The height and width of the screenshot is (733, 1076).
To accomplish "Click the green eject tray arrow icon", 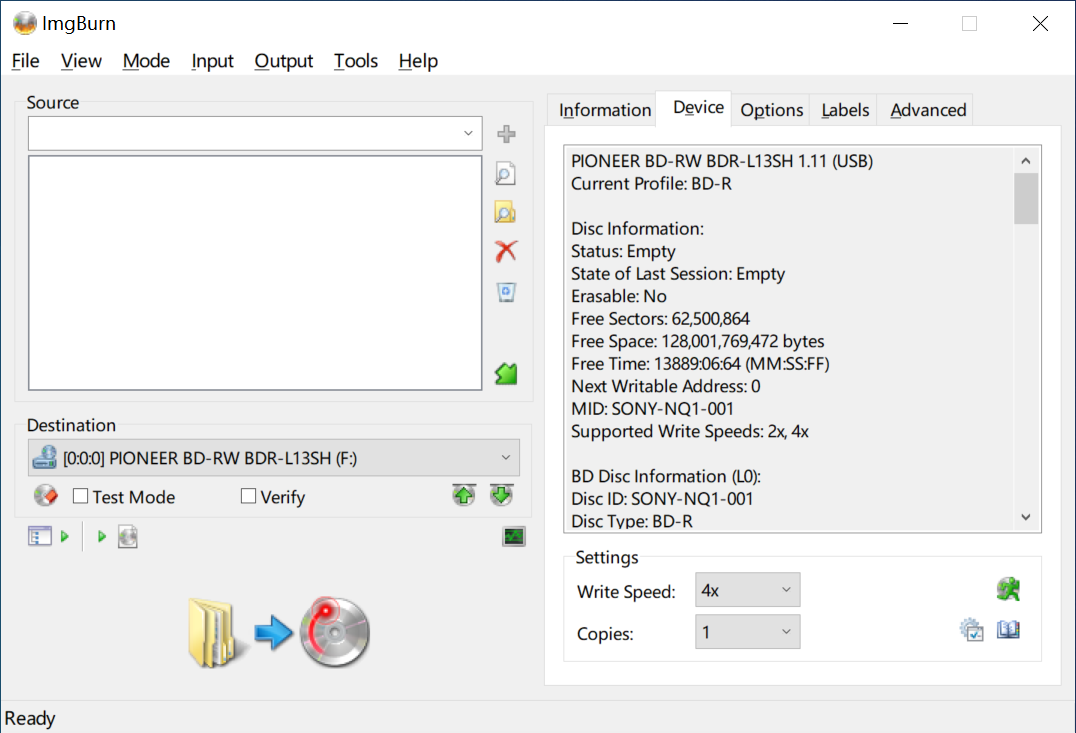I will pyautogui.click(x=464, y=495).
